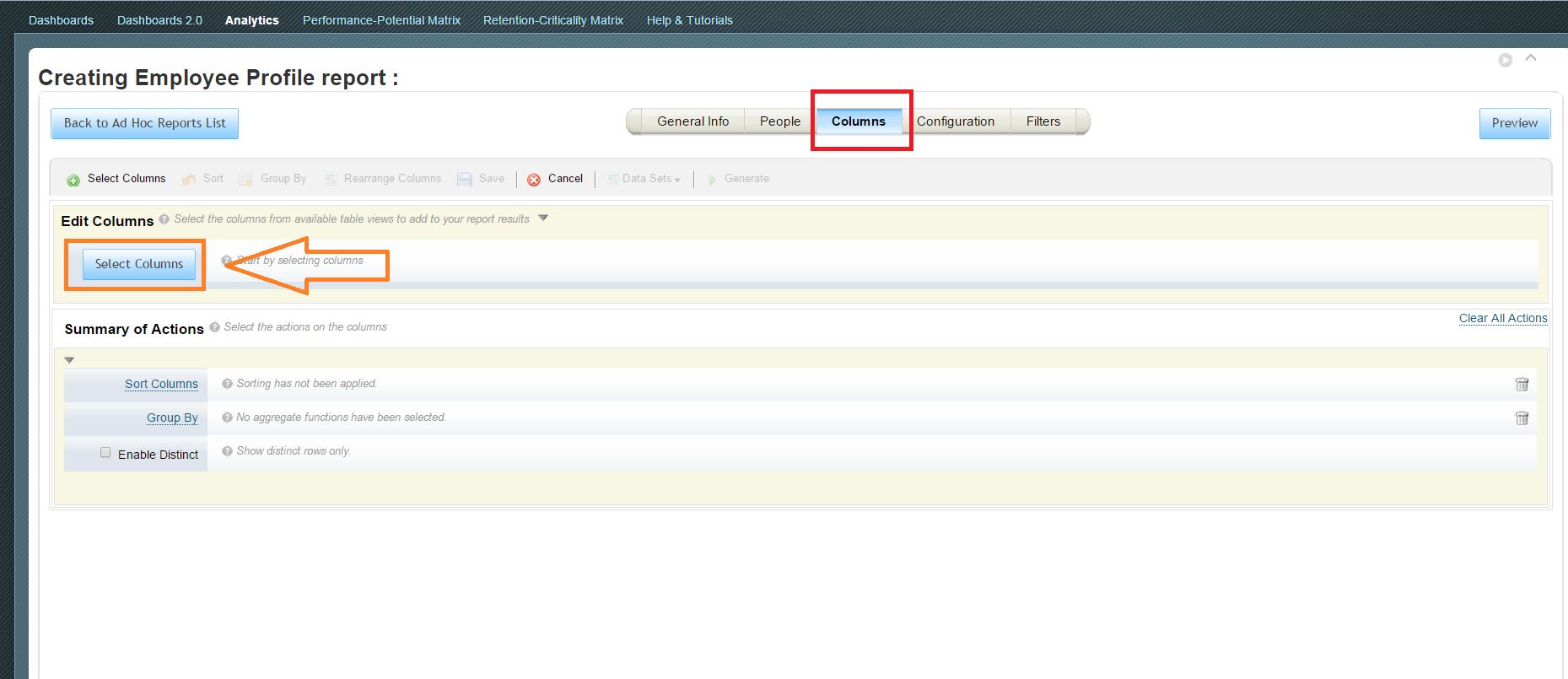The image size is (1568, 679).
Task: Click the green Select Columns toolbar icon
Action: (x=73, y=180)
